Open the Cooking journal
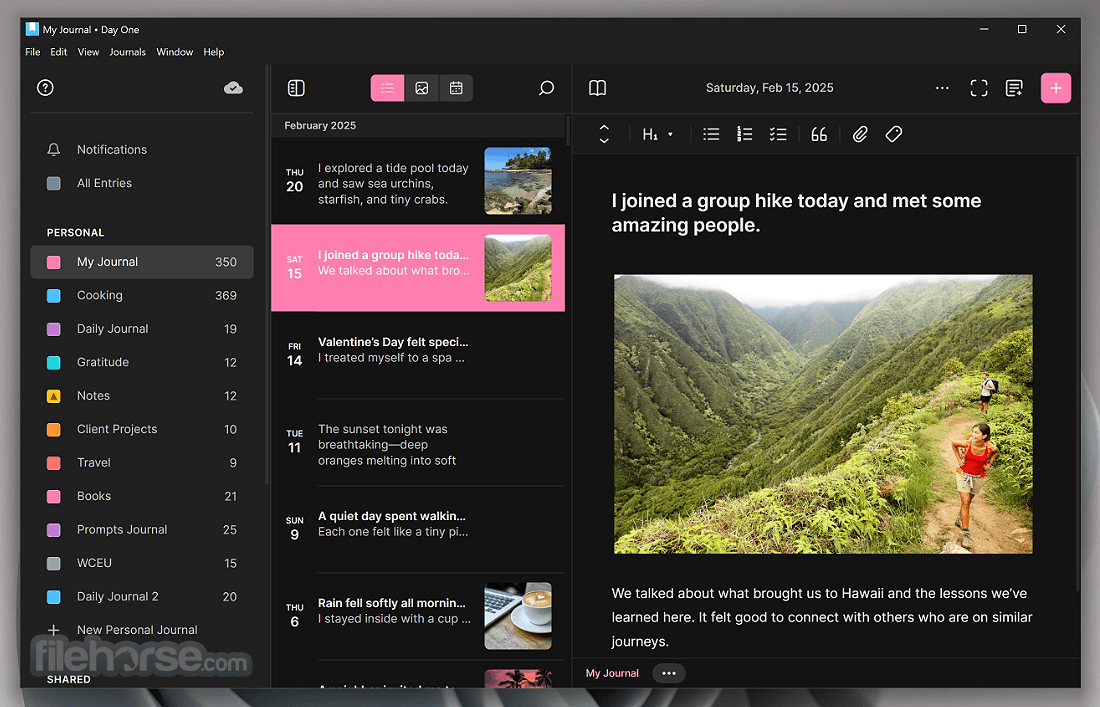1100x707 pixels. pos(142,295)
